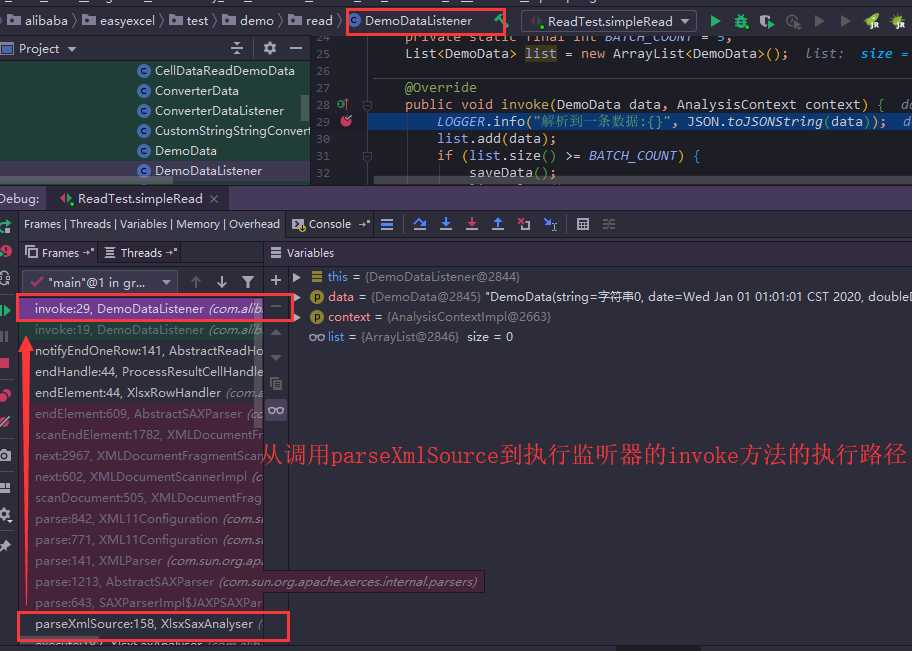Click 'demo' breadcrumb folder
Viewport: 912px width, 651px height.
pos(248,21)
